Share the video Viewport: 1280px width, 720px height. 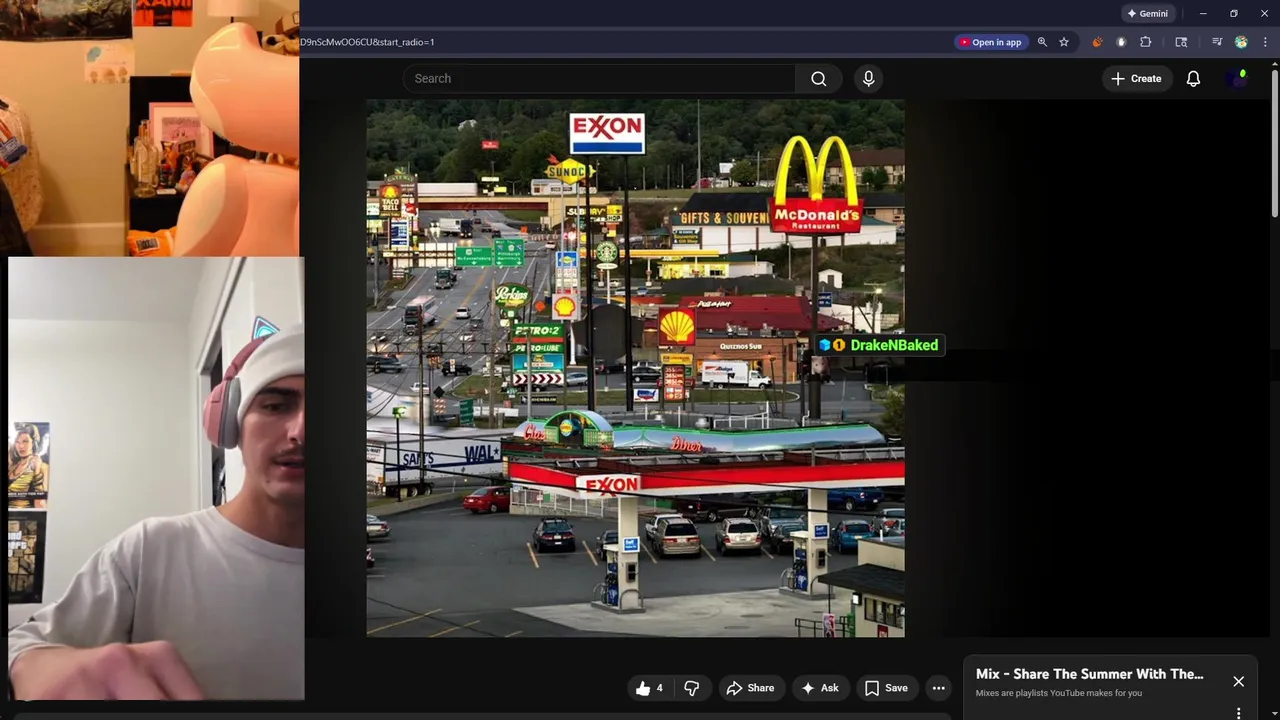point(750,688)
